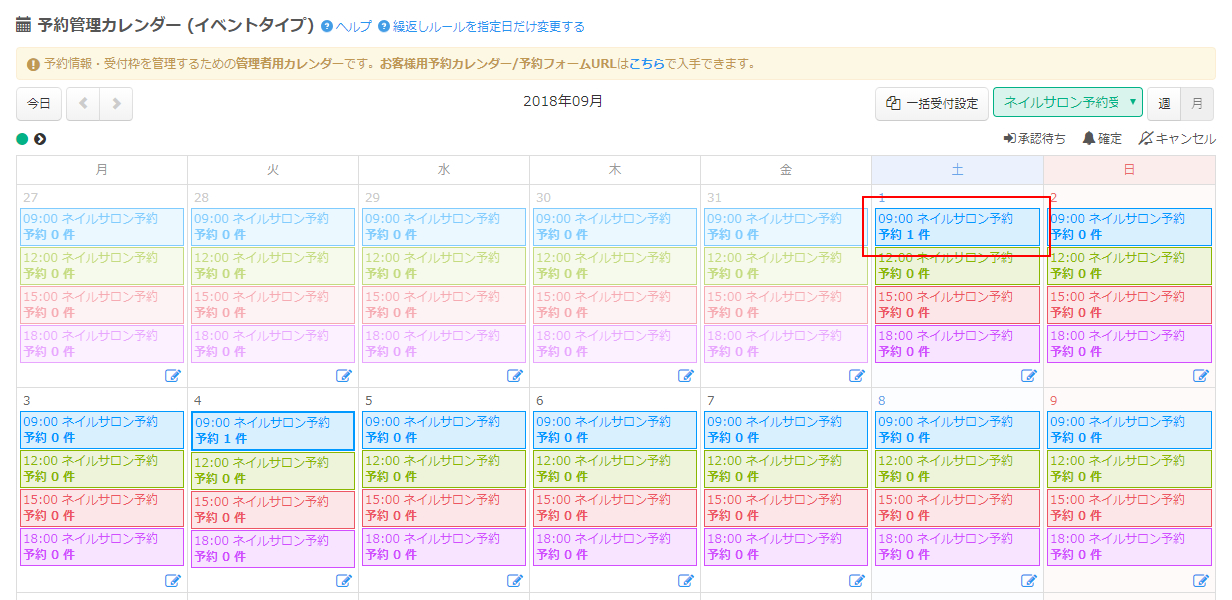
Task: Open 繰返しルールを指定日だけ変更する link
Action: click(x=481, y=27)
